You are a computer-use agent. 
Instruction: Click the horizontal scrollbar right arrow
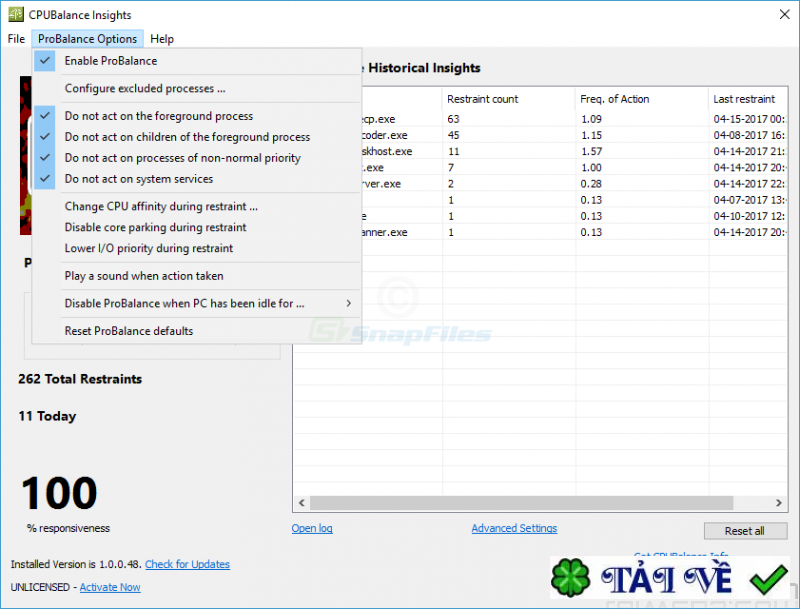[779, 503]
